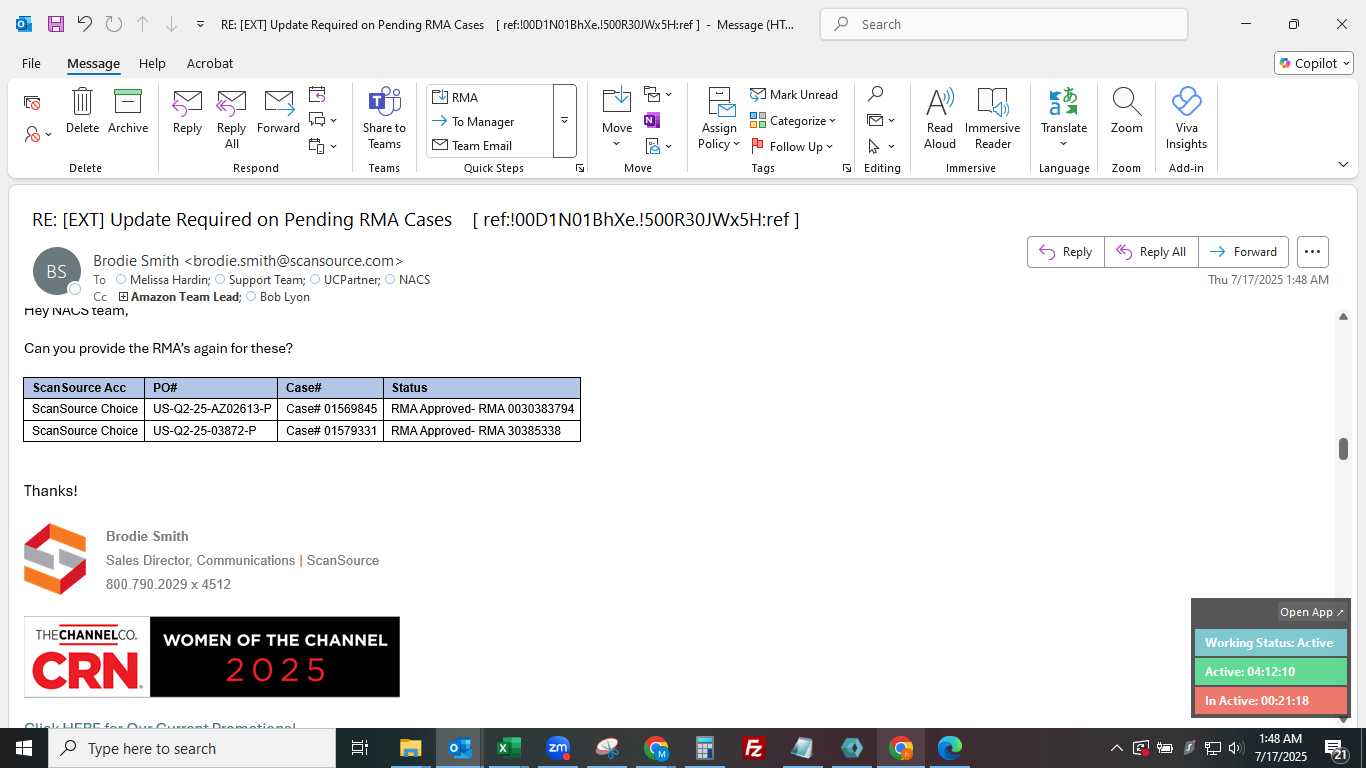Open the Tags dialog launcher
Image resolution: width=1366 pixels, height=768 pixels.
[x=847, y=168]
